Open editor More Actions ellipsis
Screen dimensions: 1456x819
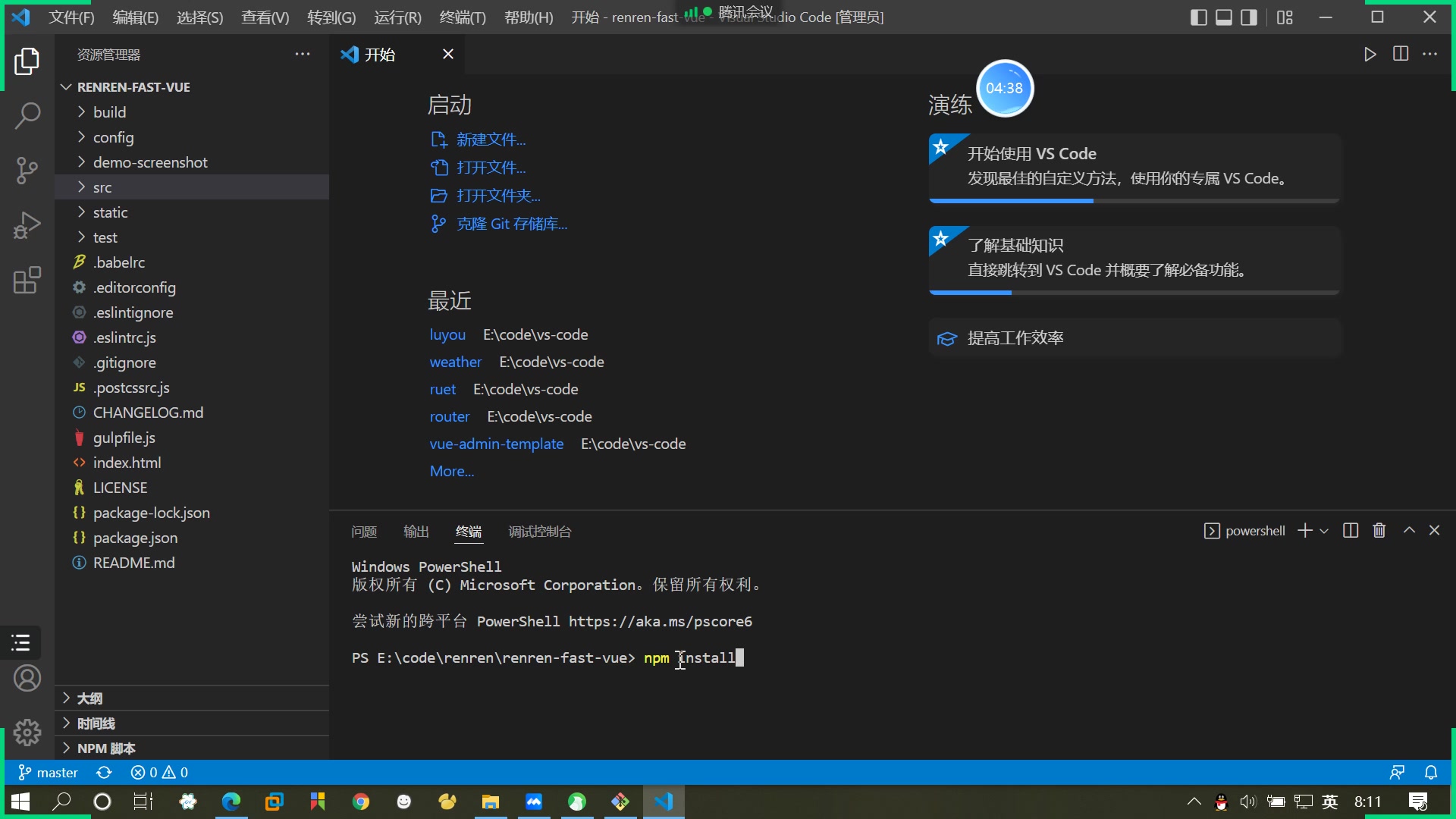pyautogui.click(x=1430, y=54)
